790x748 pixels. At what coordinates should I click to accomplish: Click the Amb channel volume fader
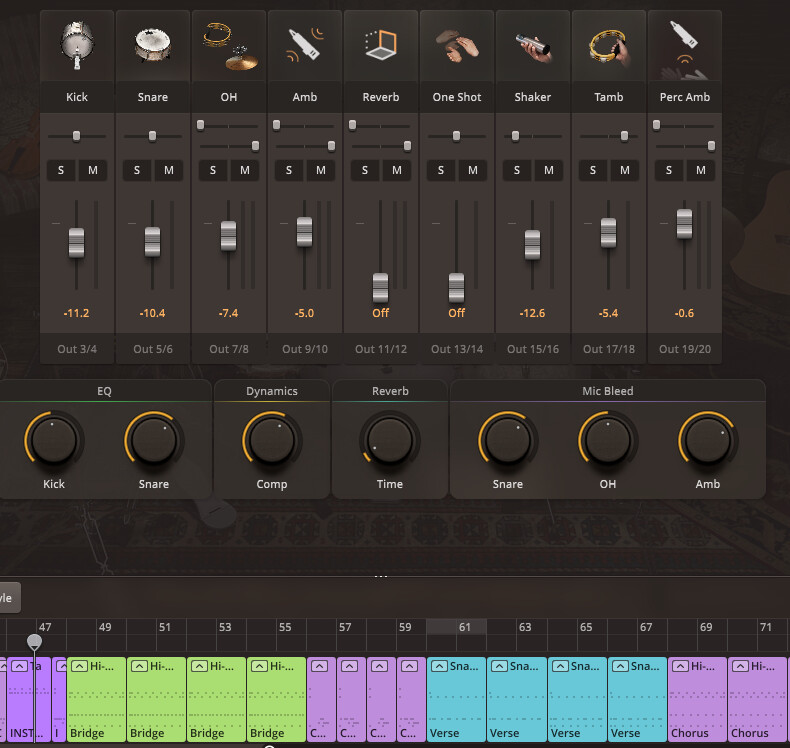[305, 231]
